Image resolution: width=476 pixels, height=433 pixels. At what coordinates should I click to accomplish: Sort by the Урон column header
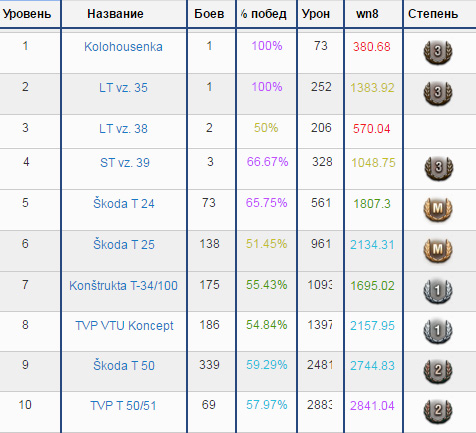pyautogui.click(x=316, y=14)
